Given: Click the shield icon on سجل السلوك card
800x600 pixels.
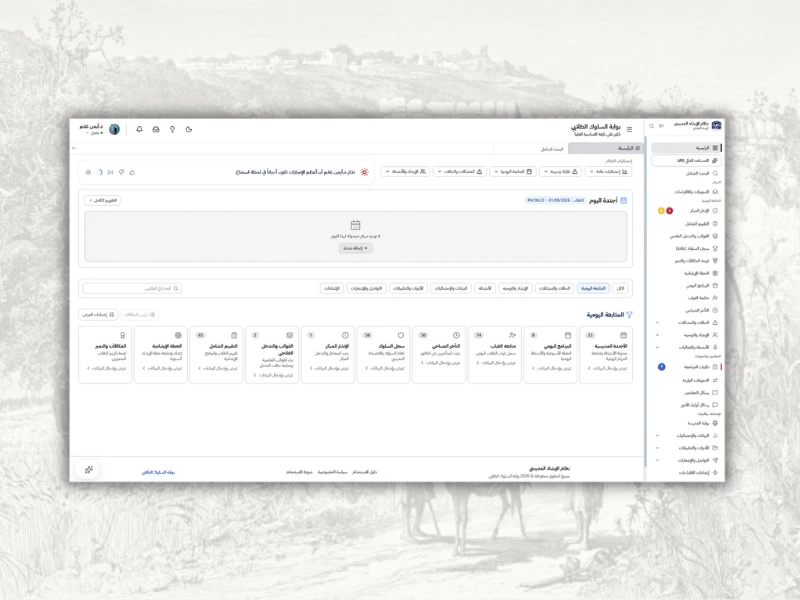Looking at the screenshot, I should click(401, 336).
